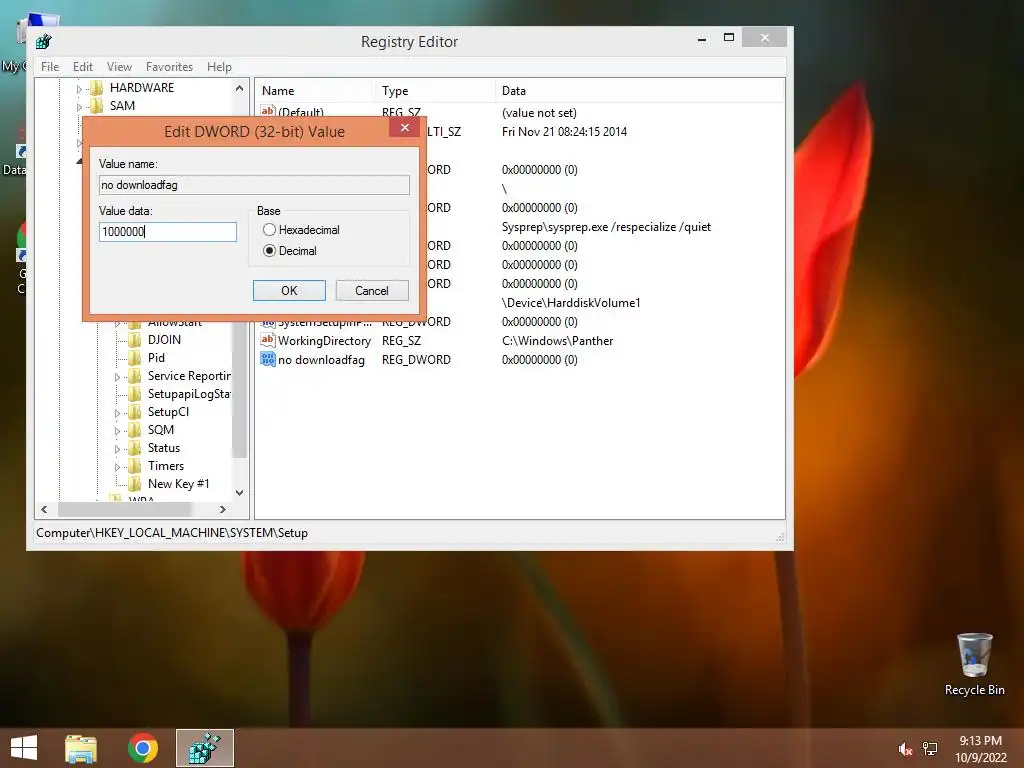1024x768 pixels.
Task: Select the Pid folder icon
Action: [x=135, y=358]
